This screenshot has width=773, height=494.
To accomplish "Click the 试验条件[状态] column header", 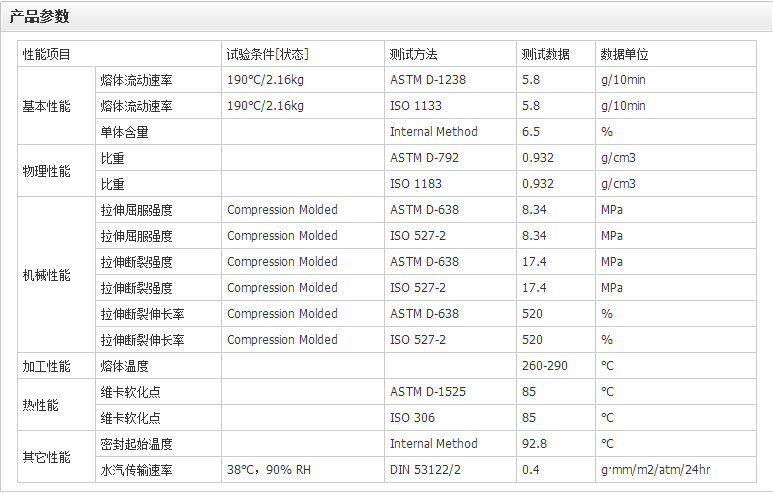I will pyautogui.click(x=267, y=54).
